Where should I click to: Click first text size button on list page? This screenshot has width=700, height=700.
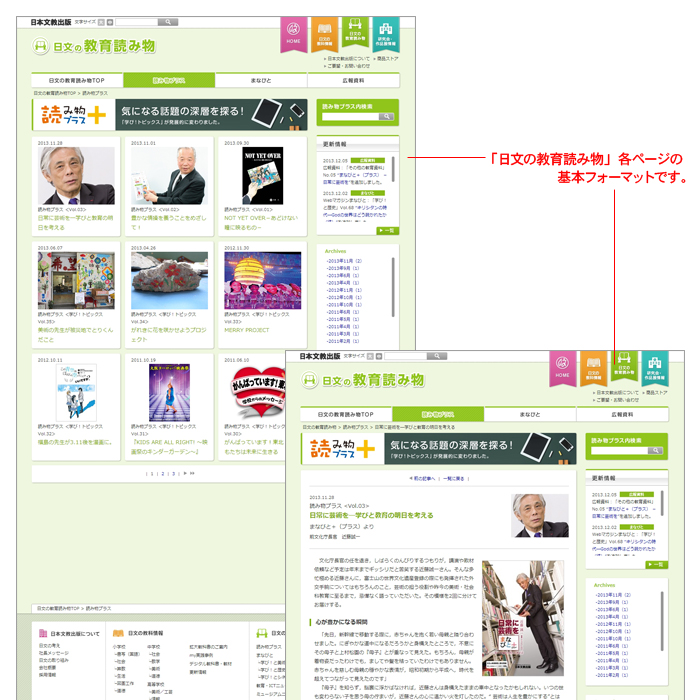click(x=101, y=22)
